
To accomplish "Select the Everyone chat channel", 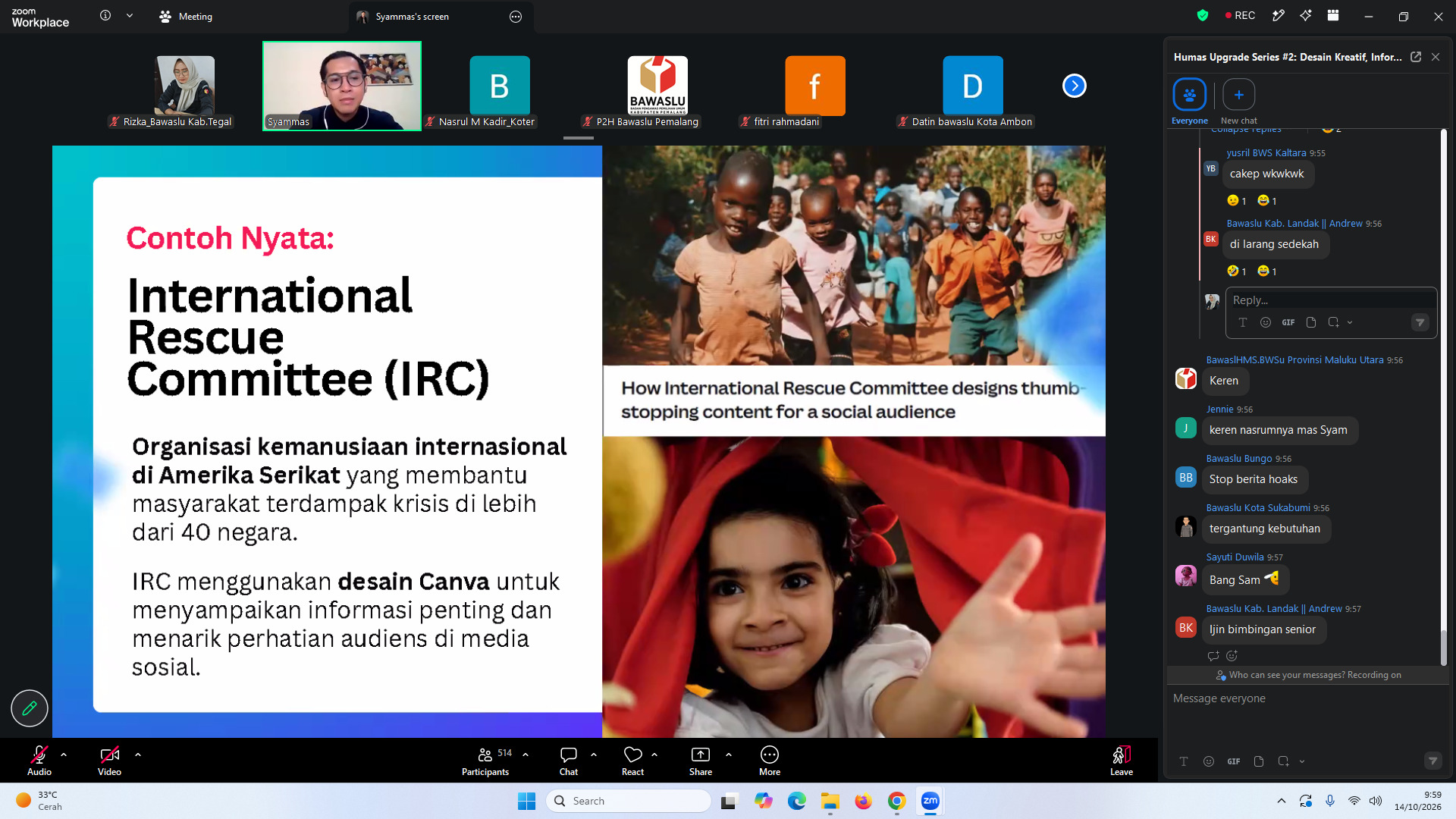I will click(1190, 102).
